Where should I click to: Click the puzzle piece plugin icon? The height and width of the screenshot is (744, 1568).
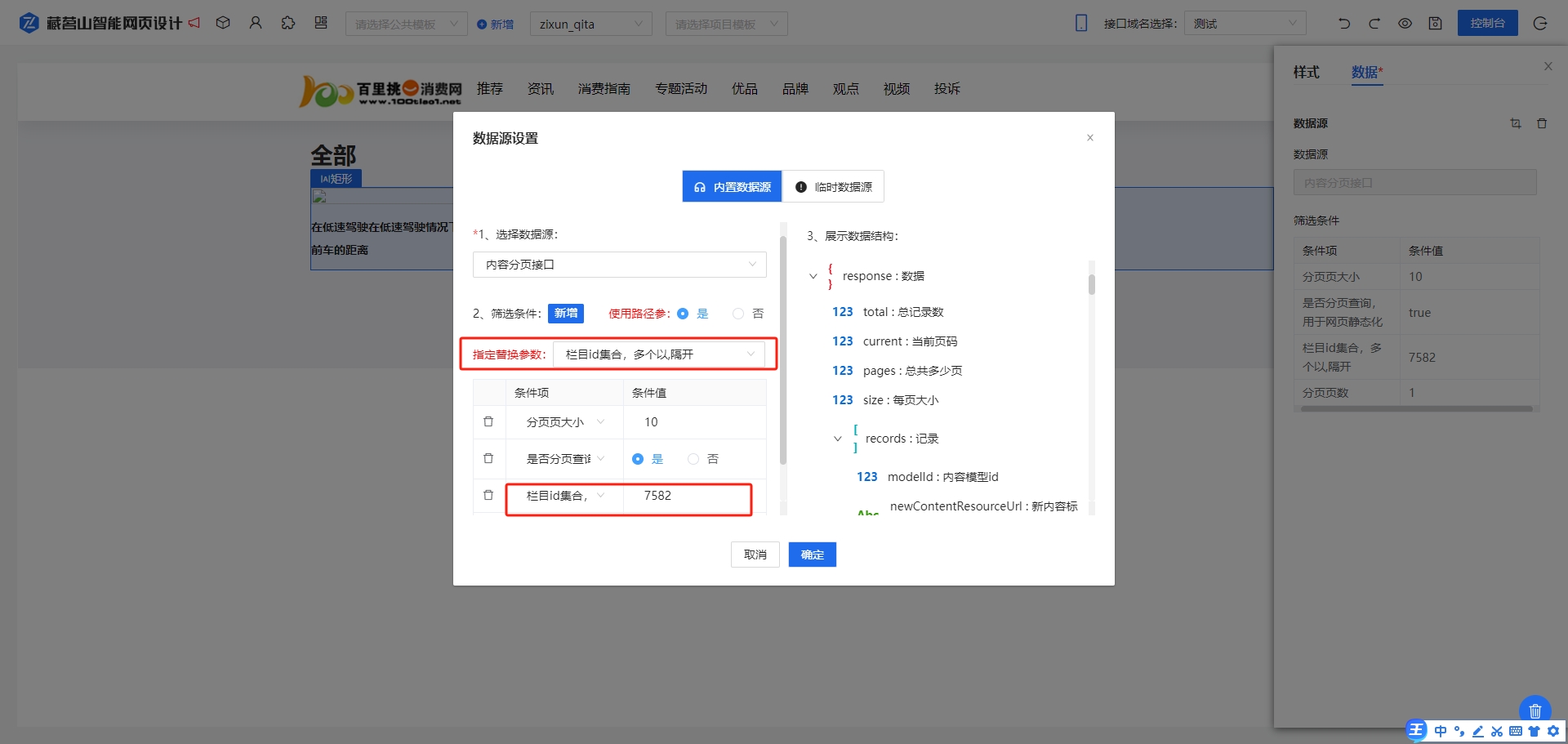coord(288,23)
